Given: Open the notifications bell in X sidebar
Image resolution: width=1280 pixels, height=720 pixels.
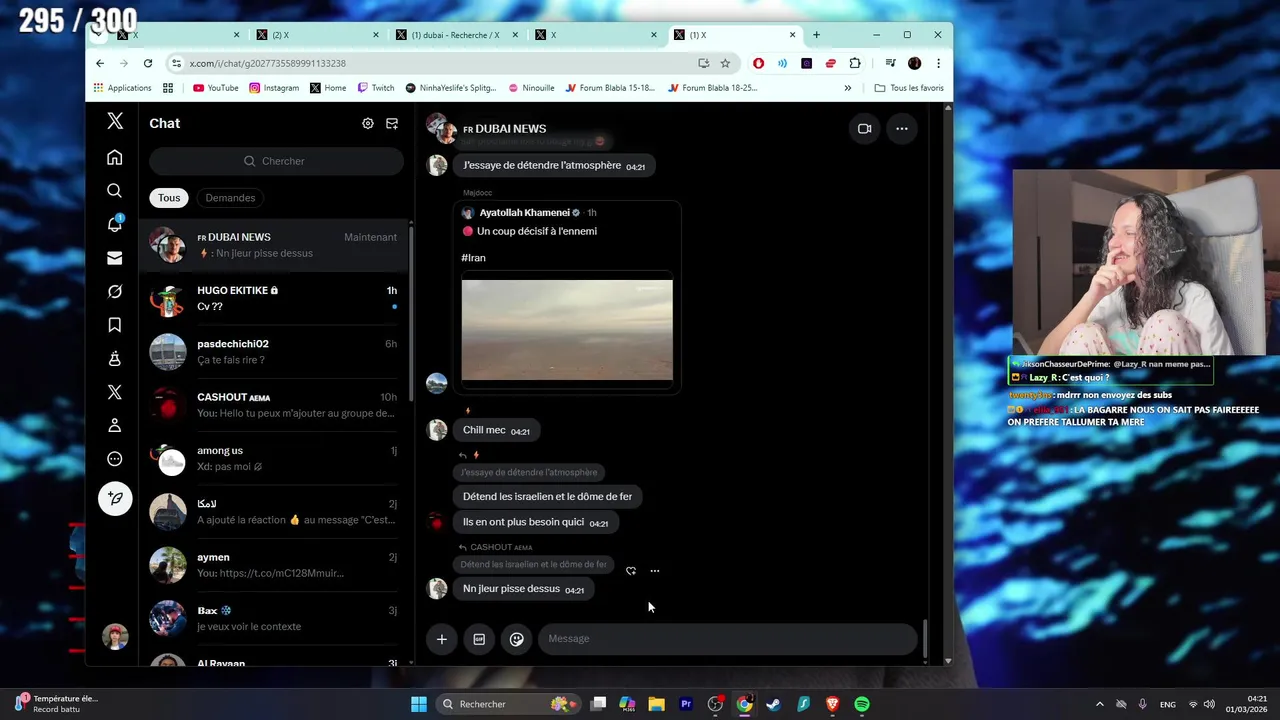Looking at the screenshot, I should coord(115,224).
